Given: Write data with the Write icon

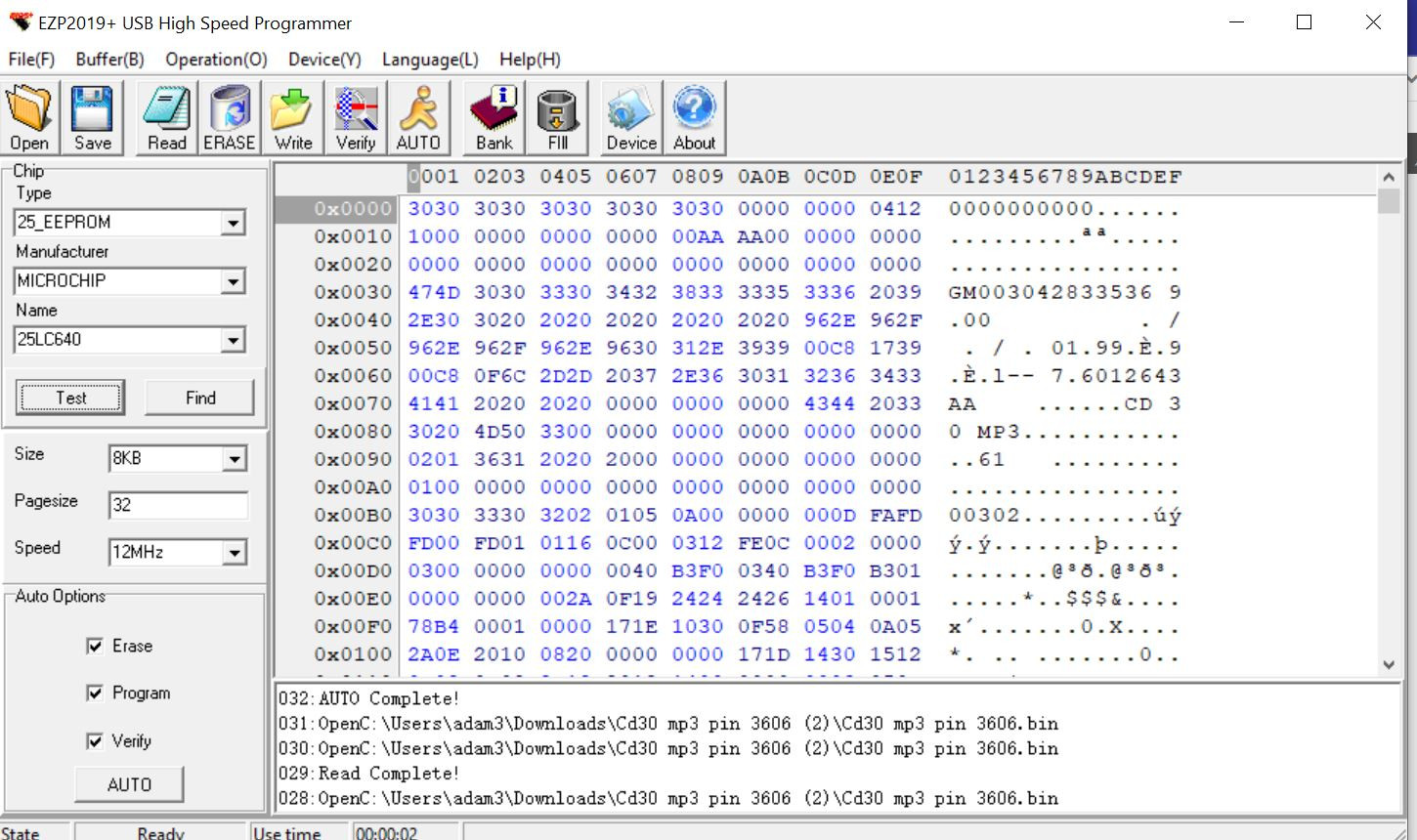Looking at the screenshot, I should [292, 117].
